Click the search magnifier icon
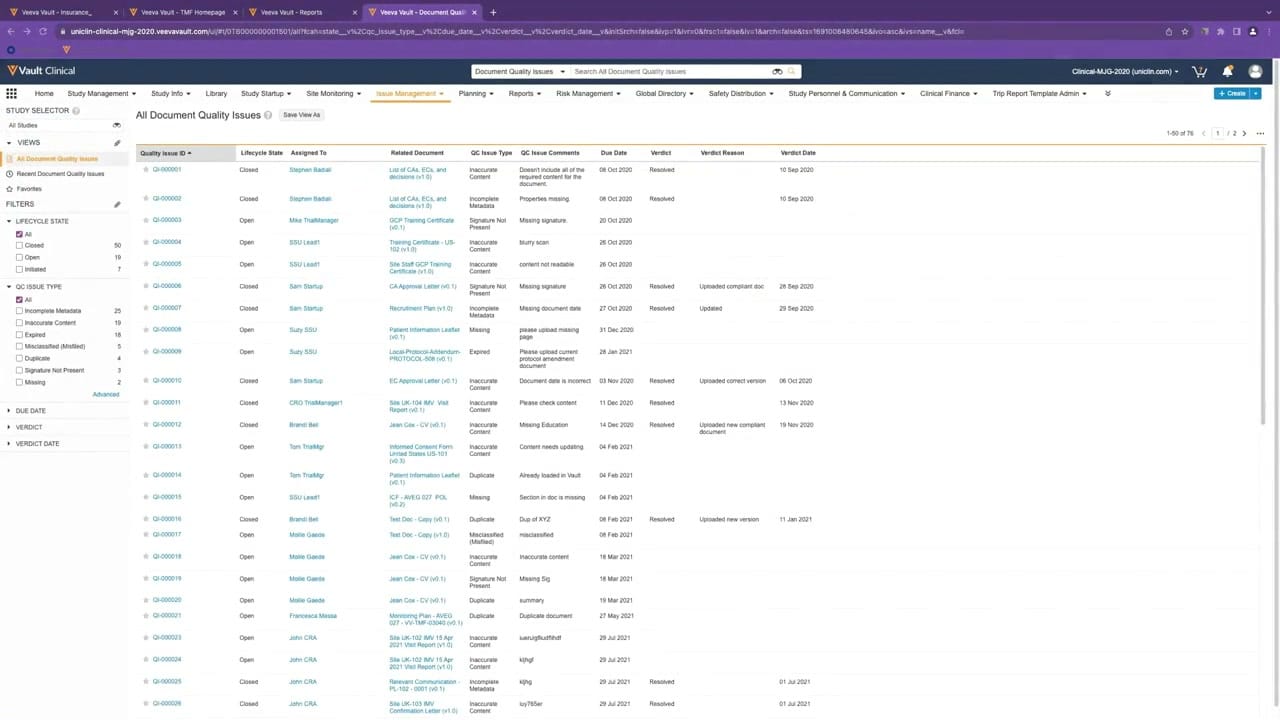Image resolution: width=1280 pixels, height=720 pixels. pyautogui.click(x=791, y=72)
